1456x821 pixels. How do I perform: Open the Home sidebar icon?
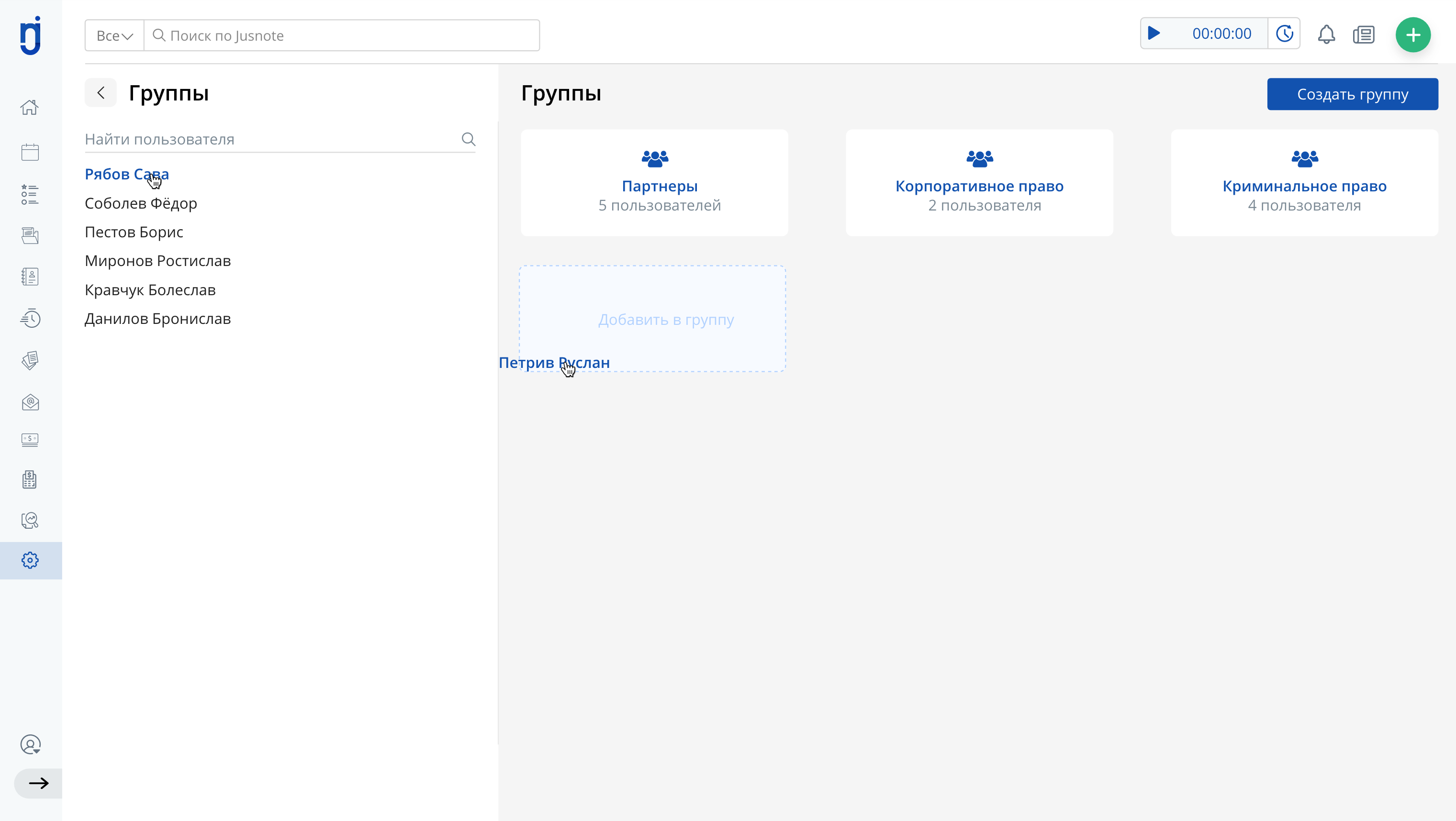[x=30, y=107]
